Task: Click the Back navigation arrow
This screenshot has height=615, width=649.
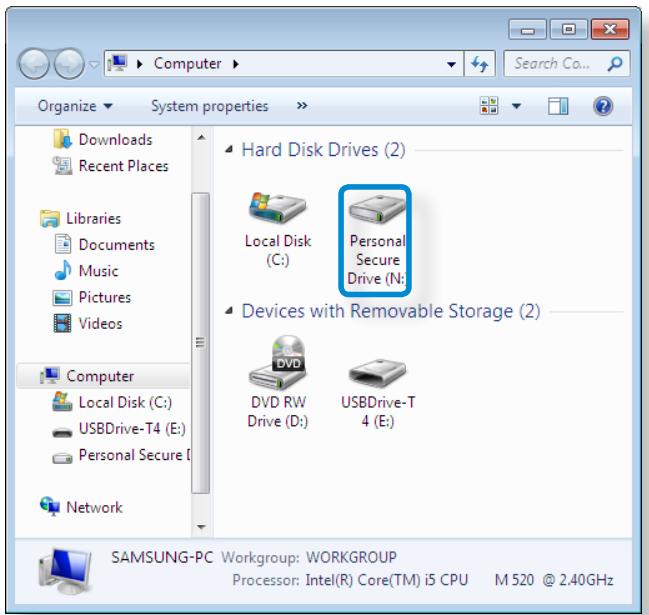Action: [x=34, y=64]
